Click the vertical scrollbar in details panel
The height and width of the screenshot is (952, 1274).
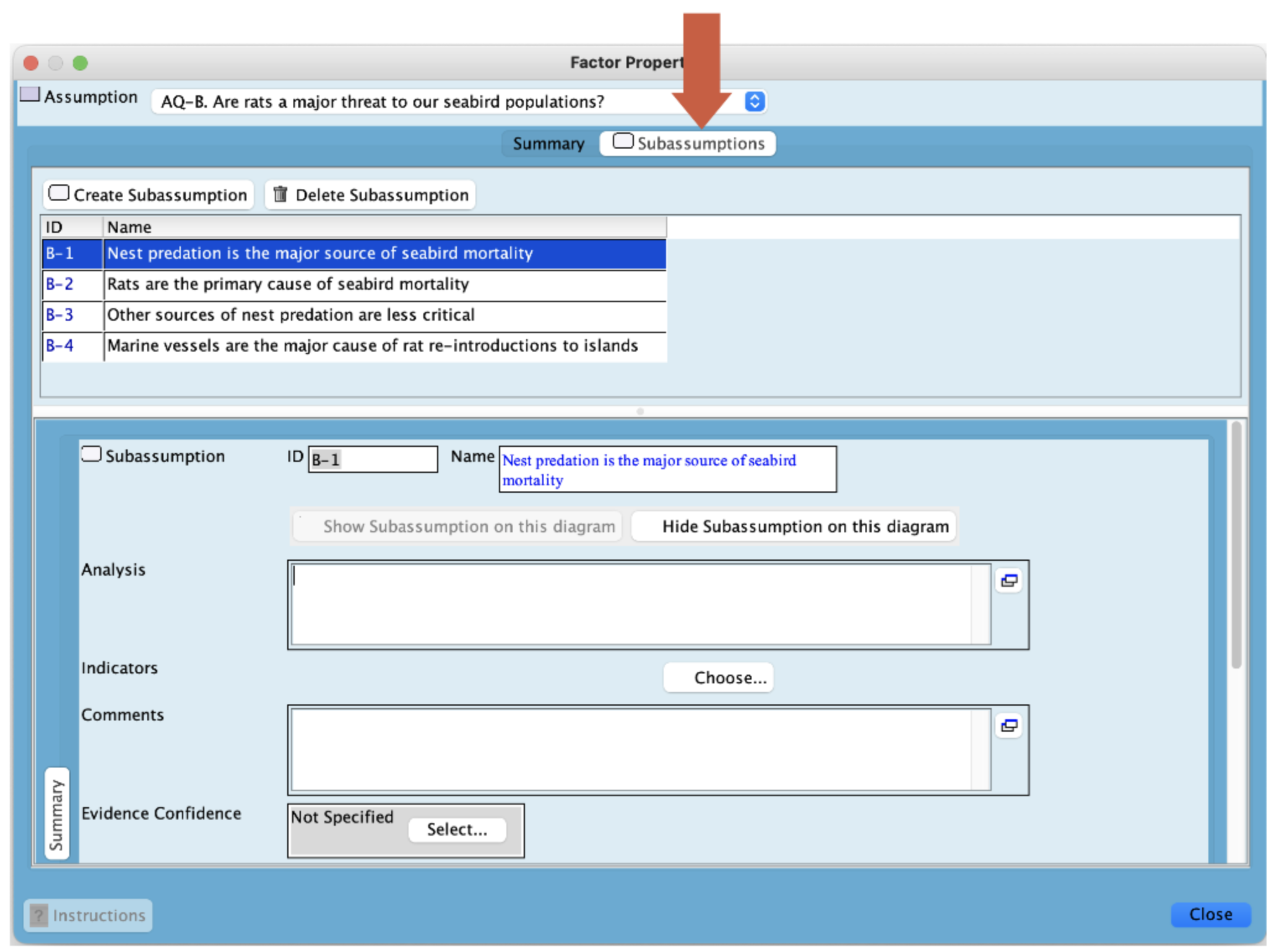[1236, 545]
